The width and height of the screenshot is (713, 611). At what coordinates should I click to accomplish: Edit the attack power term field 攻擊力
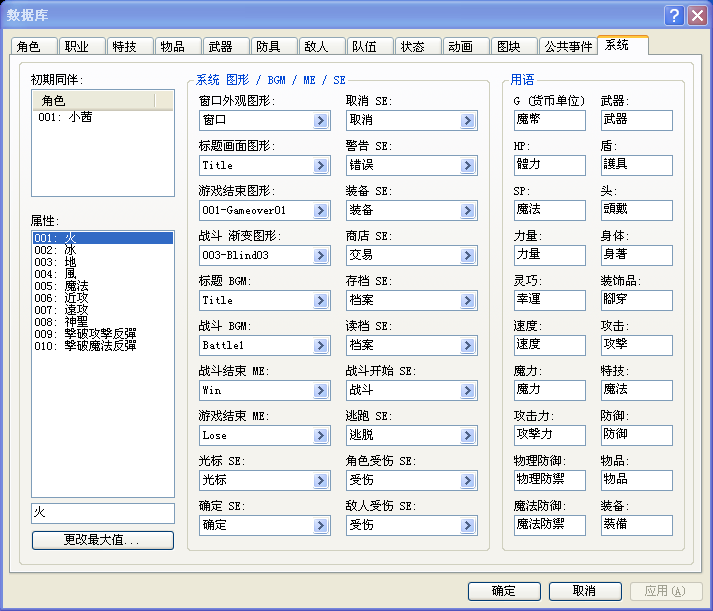[549, 435]
